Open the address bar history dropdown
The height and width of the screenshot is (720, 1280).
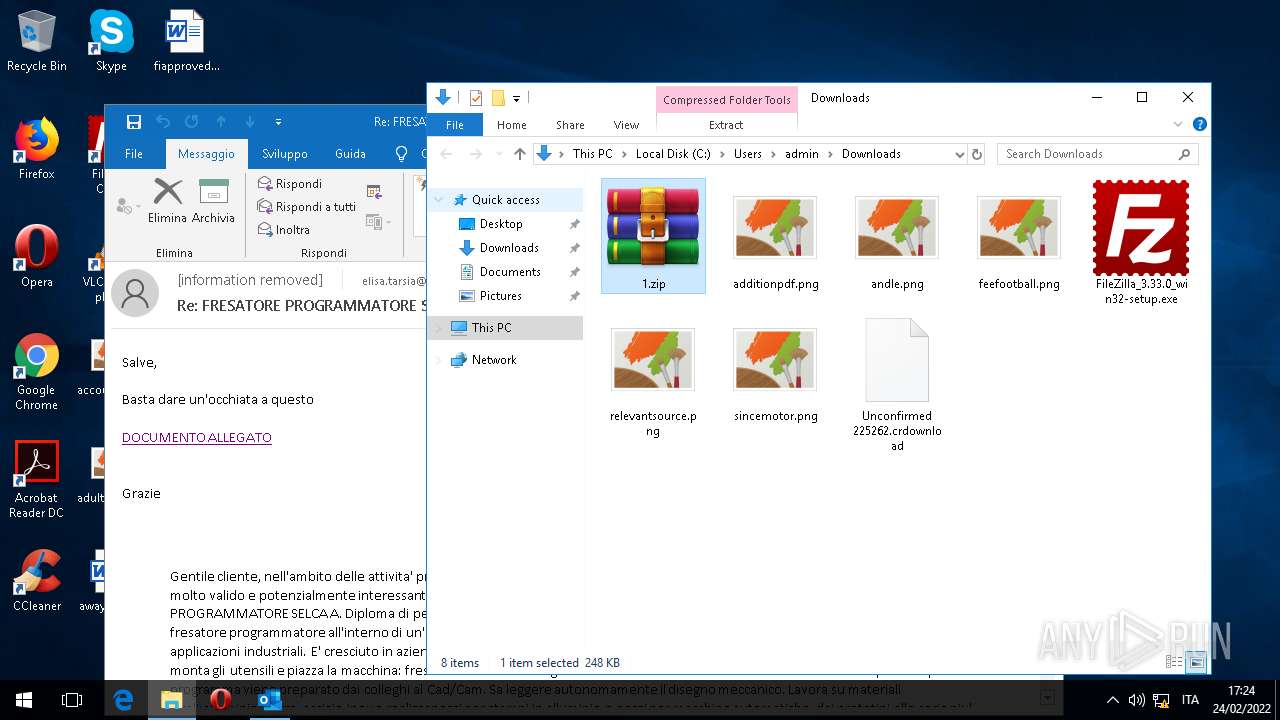[x=959, y=154]
